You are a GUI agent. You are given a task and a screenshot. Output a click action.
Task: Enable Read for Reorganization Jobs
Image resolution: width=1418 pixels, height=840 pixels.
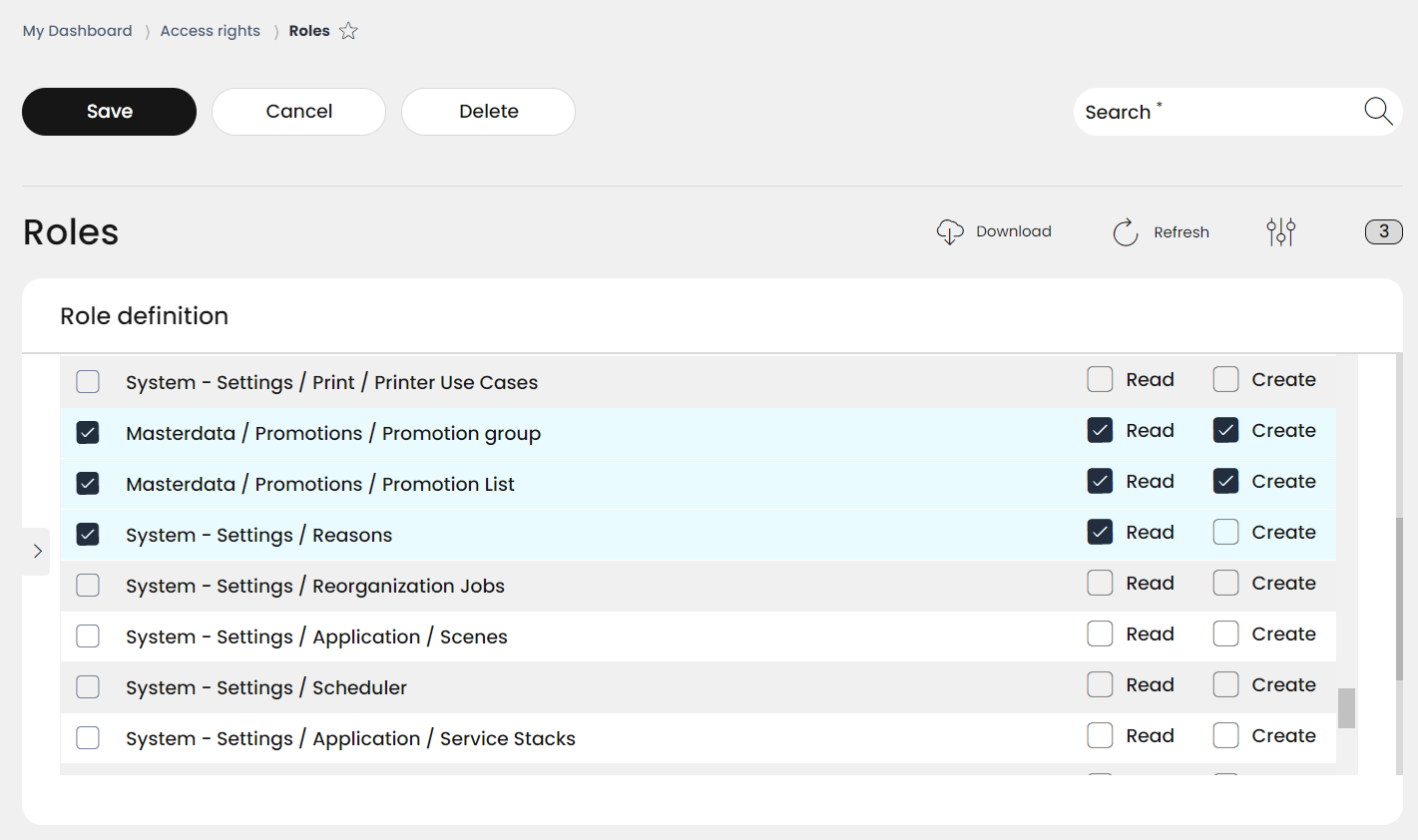tap(1100, 584)
